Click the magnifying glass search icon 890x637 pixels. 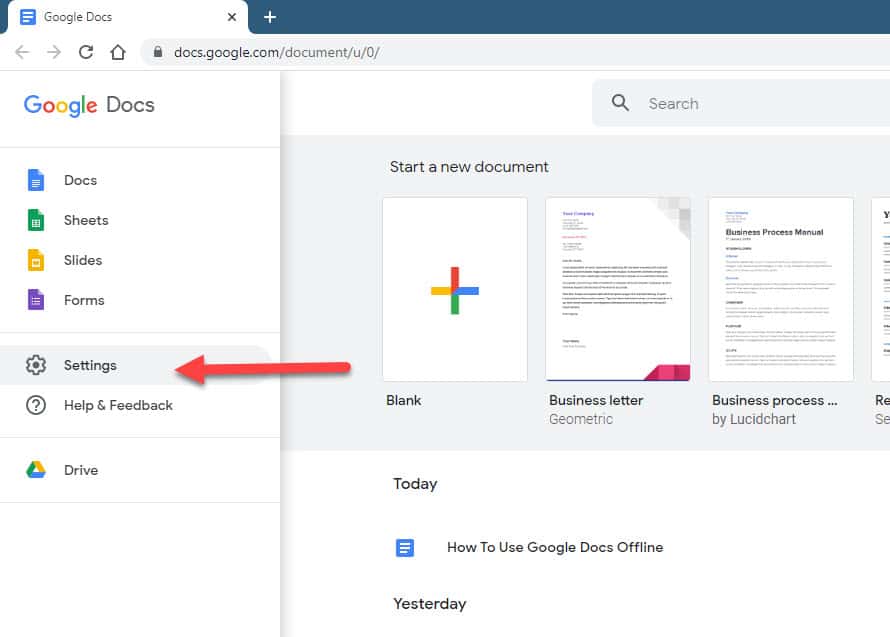(621, 103)
